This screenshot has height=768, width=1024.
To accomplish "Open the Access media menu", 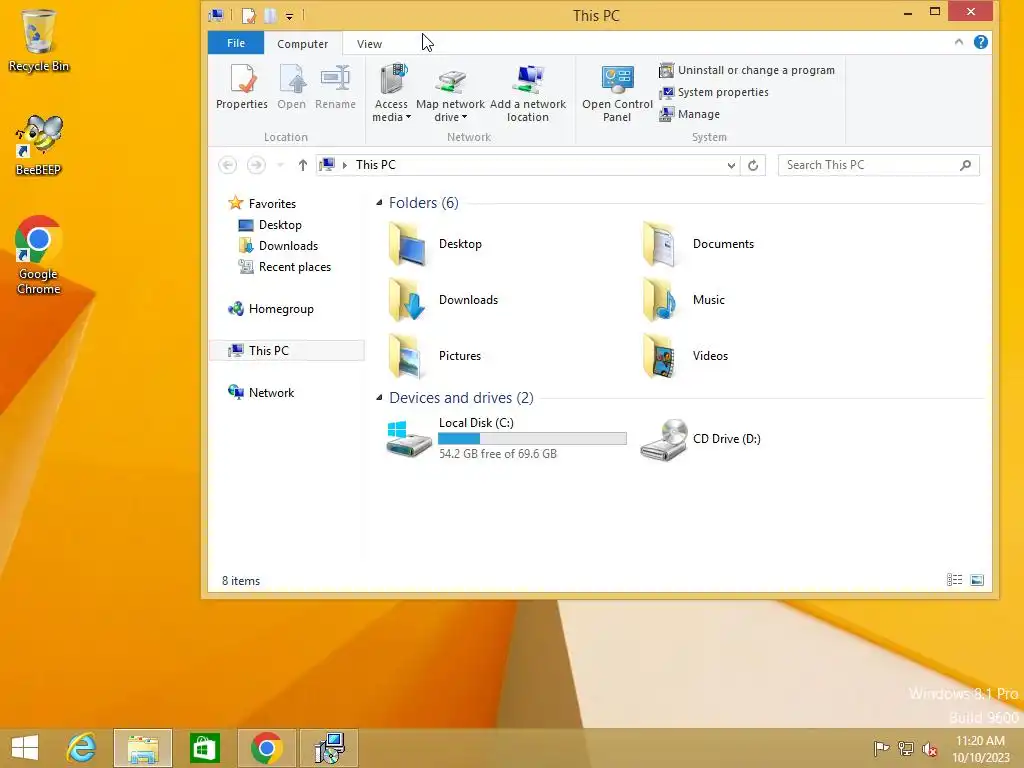I will [391, 93].
